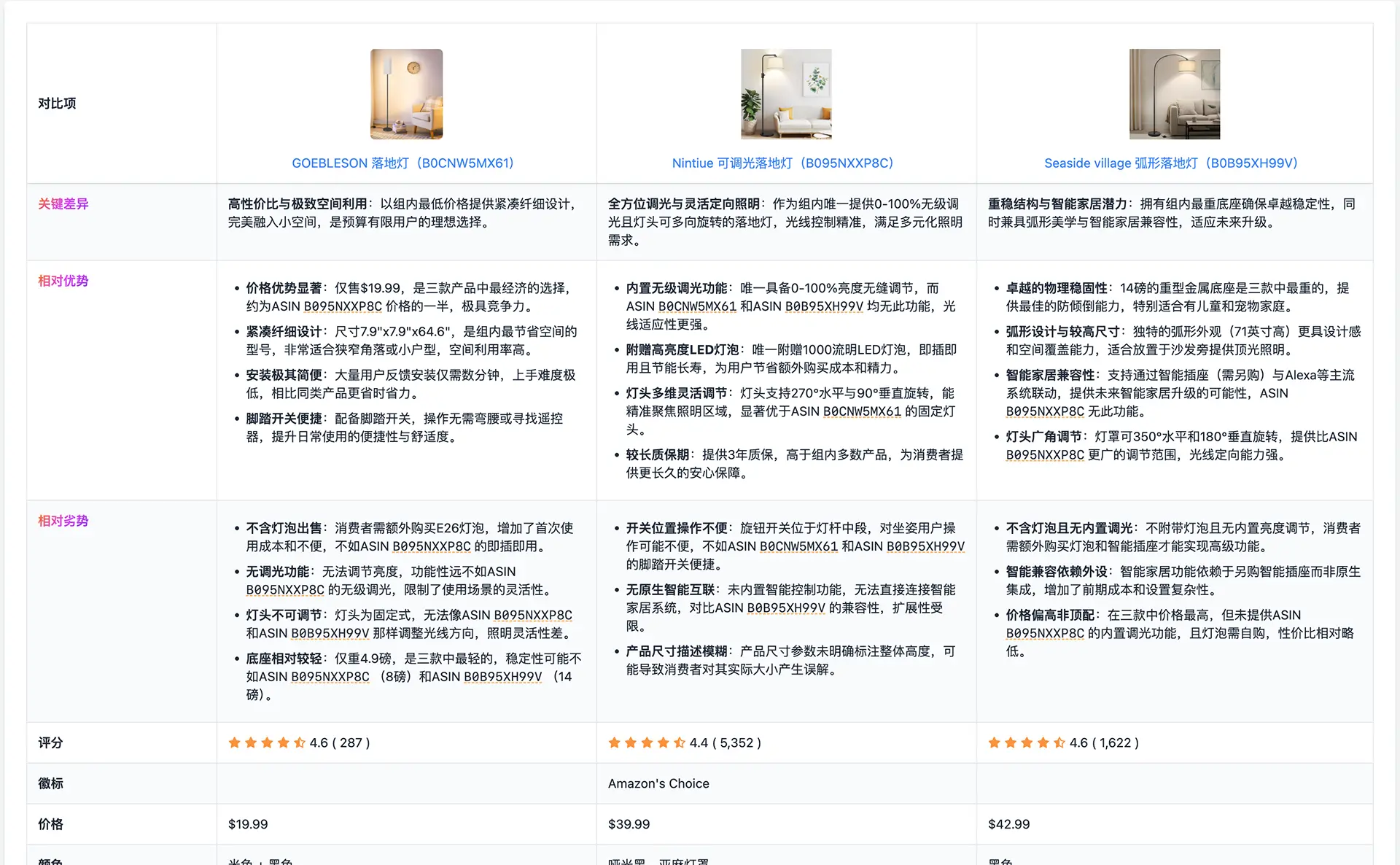Click the 关键差异 row header
This screenshot has height=865, width=1400.
tap(63, 204)
